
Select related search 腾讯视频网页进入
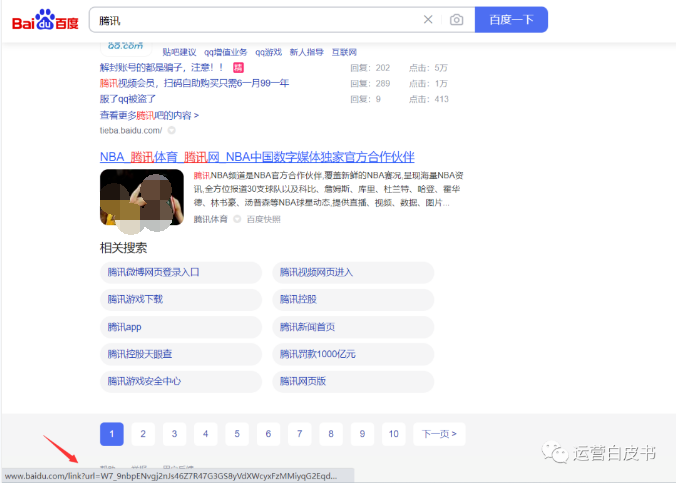click(x=353, y=273)
